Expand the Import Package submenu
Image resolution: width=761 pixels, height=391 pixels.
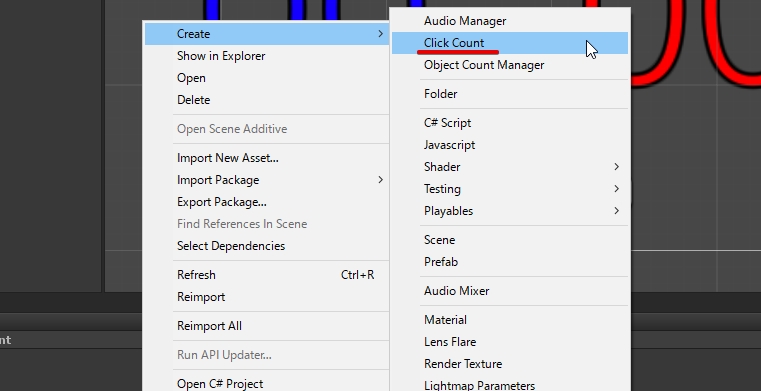(266, 180)
